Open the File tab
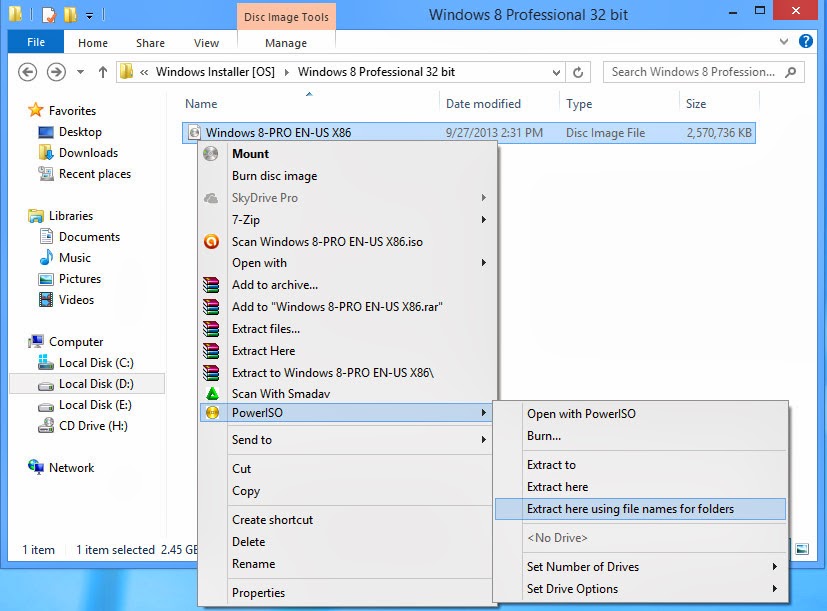The width and height of the screenshot is (827, 611). click(x=36, y=42)
